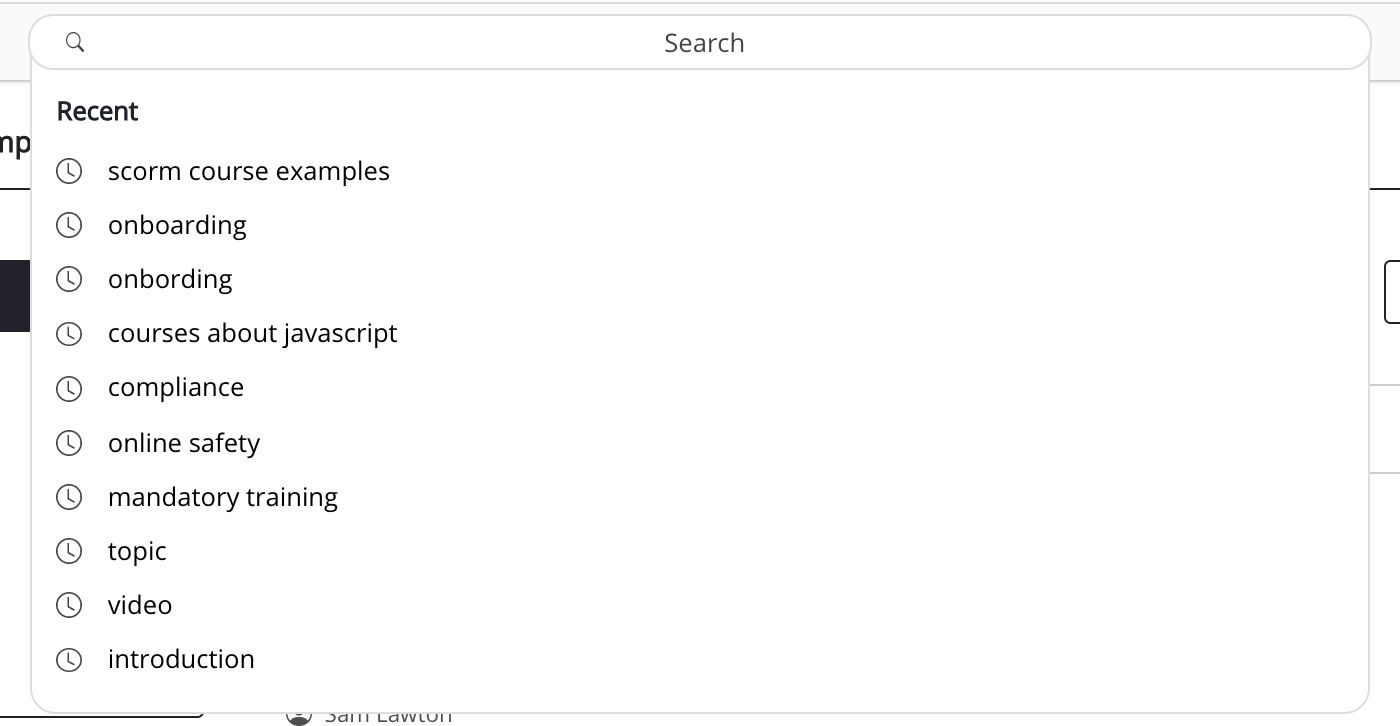The width and height of the screenshot is (1400, 726).
Task: Pick the misspelled 'onbording' recent search
Action: [x=170, y=279]
